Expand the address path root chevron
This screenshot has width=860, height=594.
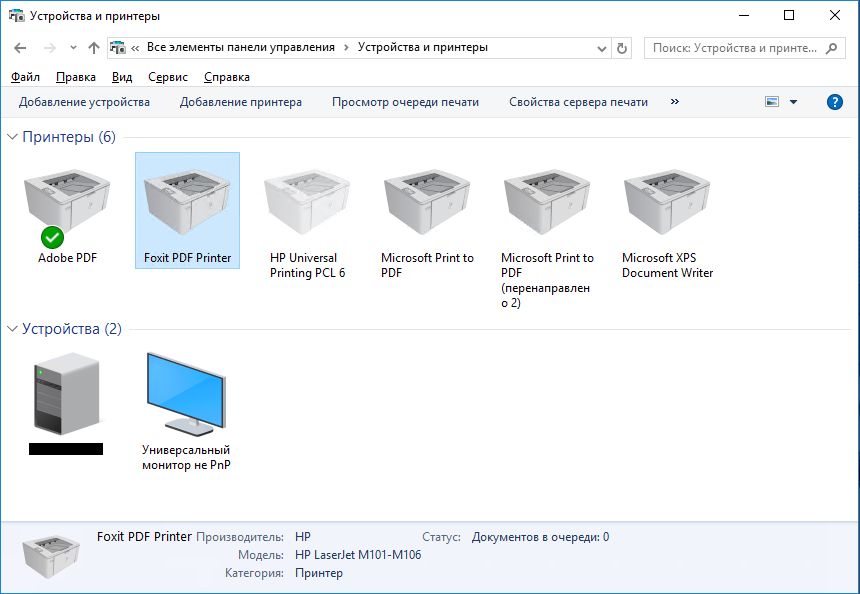coord(135,48)
